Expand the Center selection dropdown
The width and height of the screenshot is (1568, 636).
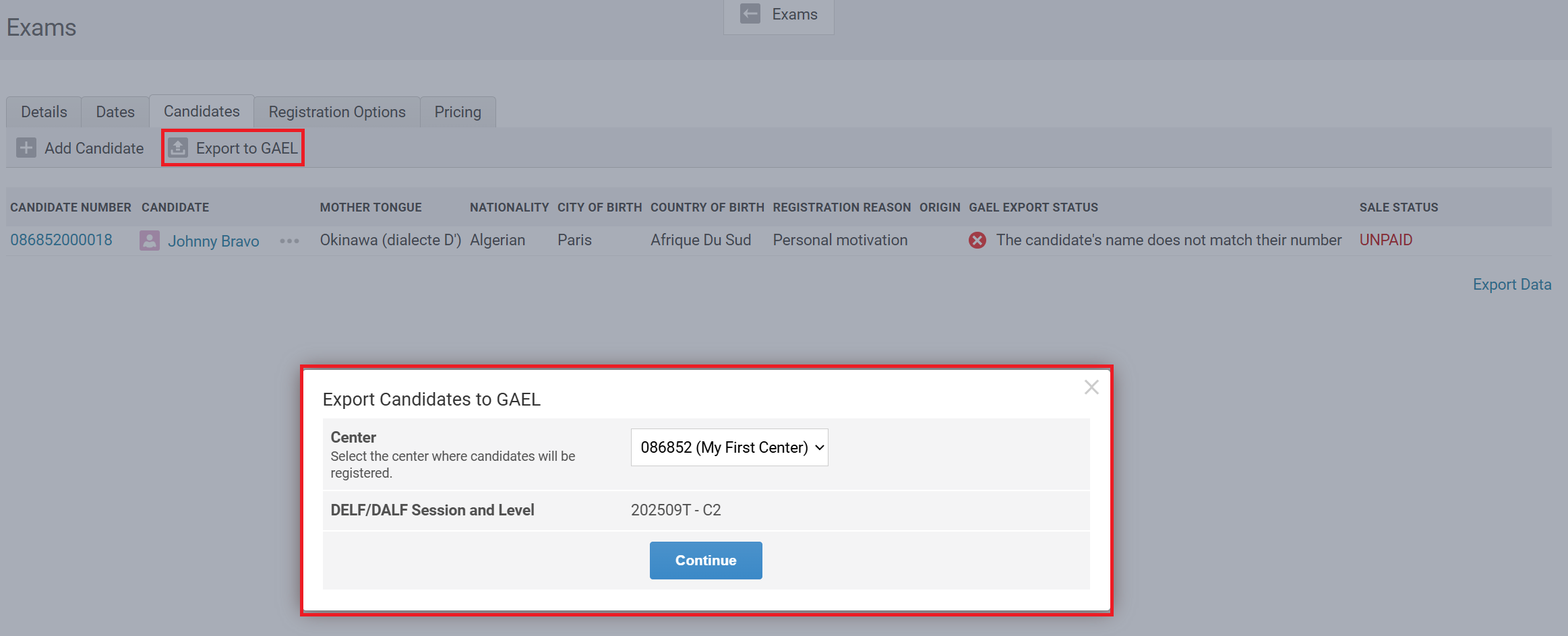[x=729, y=447]
